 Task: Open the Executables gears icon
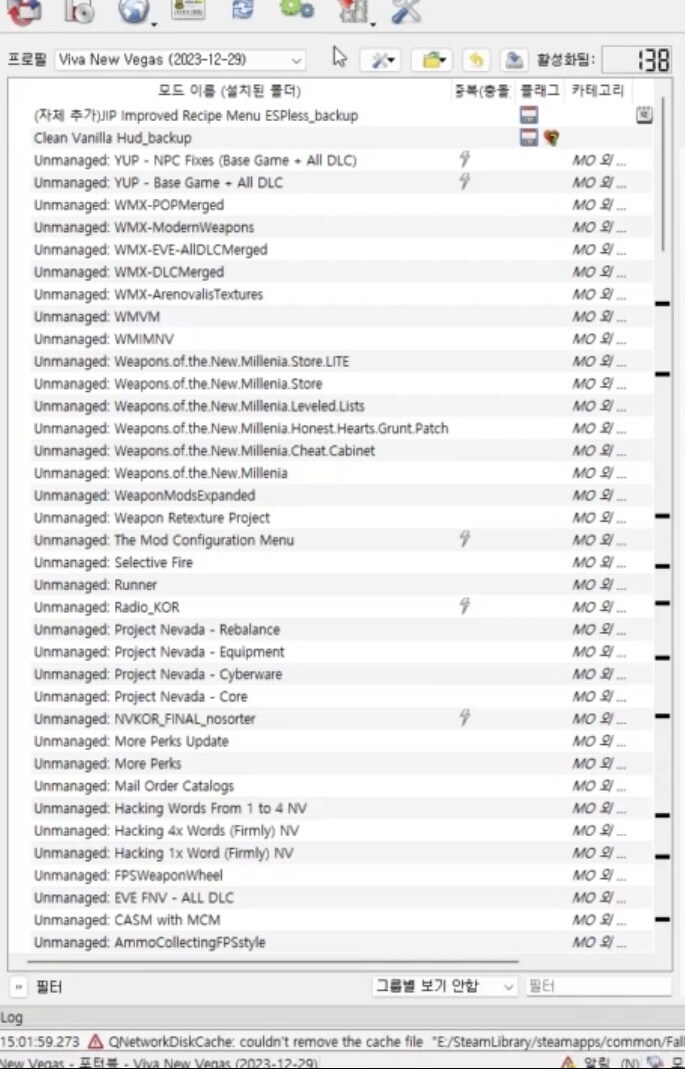[297, 9]
